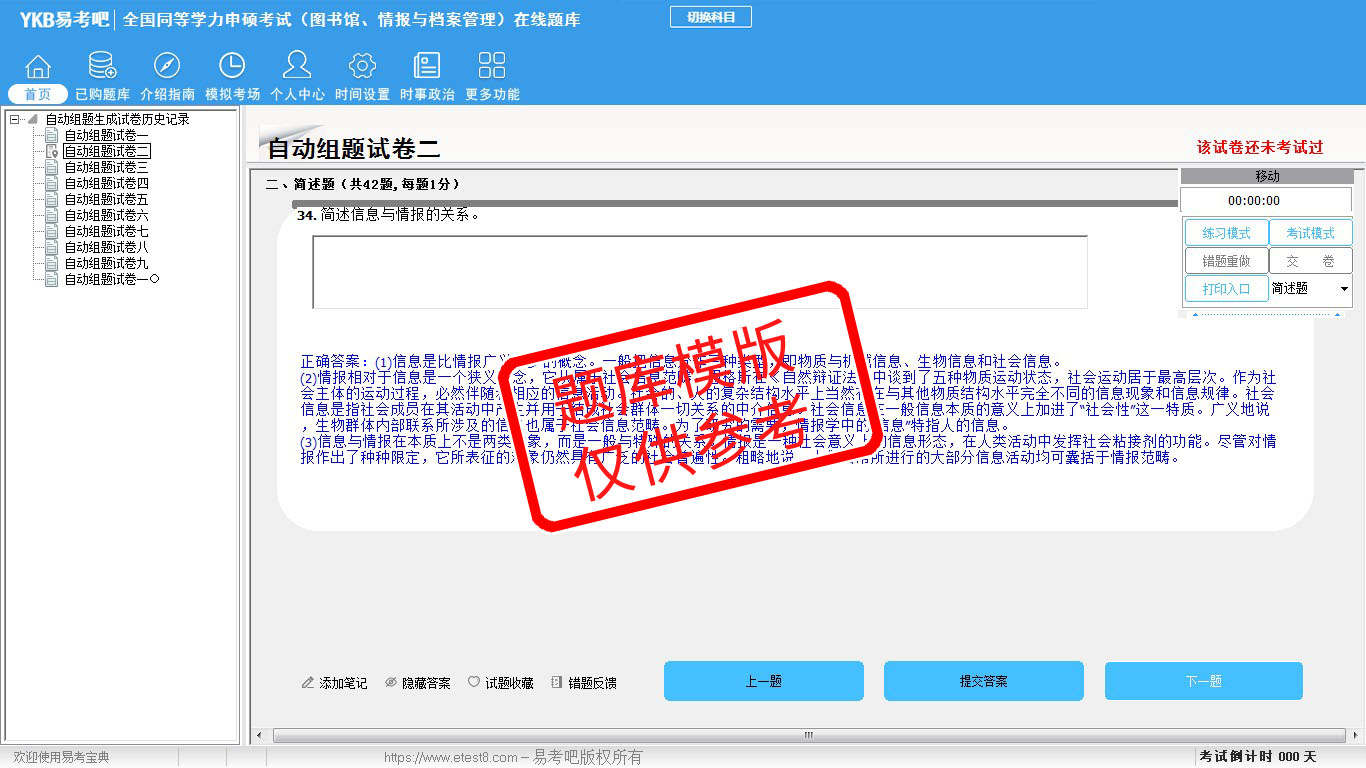Screen dimensions: 1366x768
Task: Select 自动组题试卷九 in the tree
Action: 106,263
